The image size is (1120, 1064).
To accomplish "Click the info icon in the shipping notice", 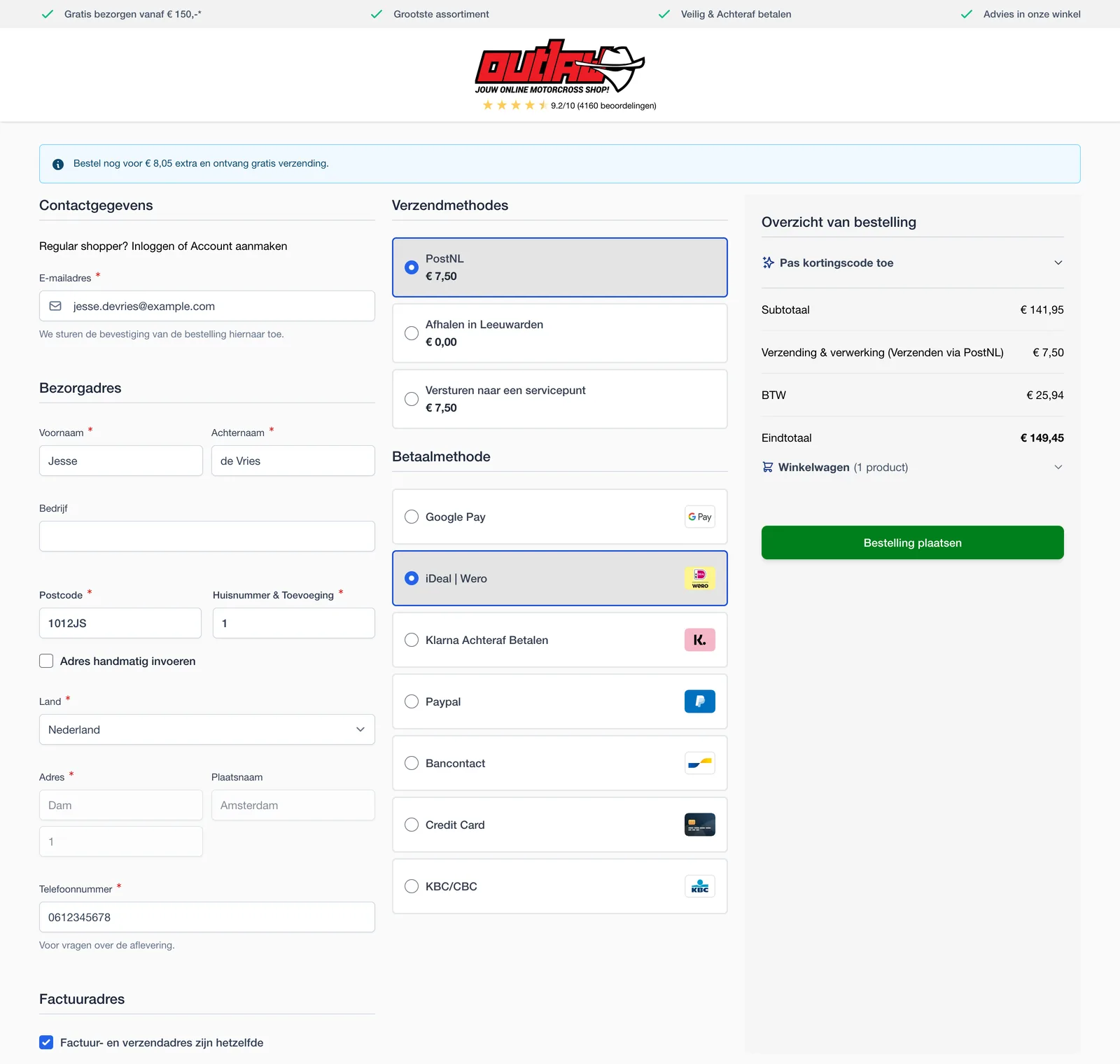I will [58, 164].
